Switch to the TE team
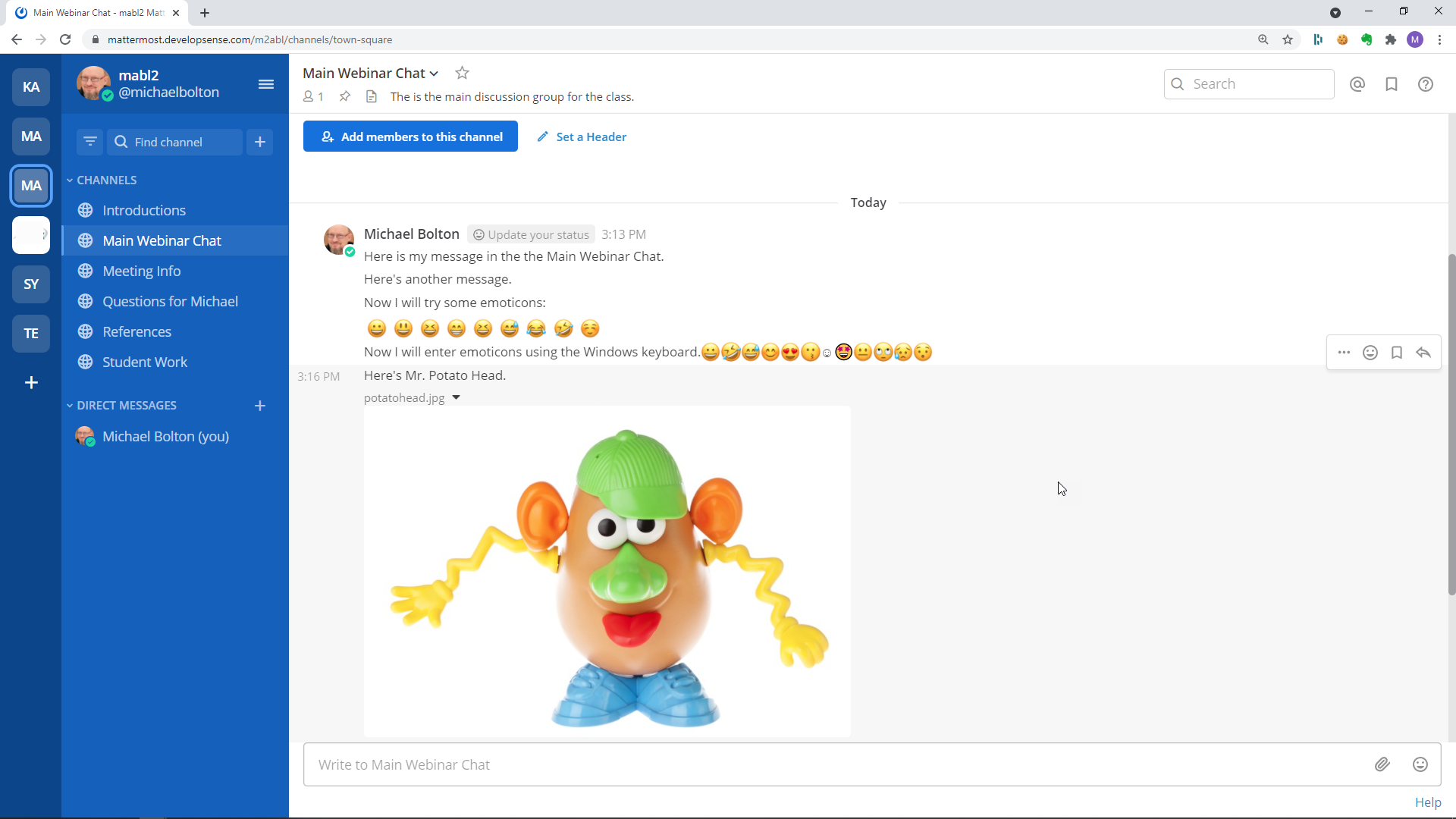Viewport: 1456px width, 819px height. click(x=31, y=333)
